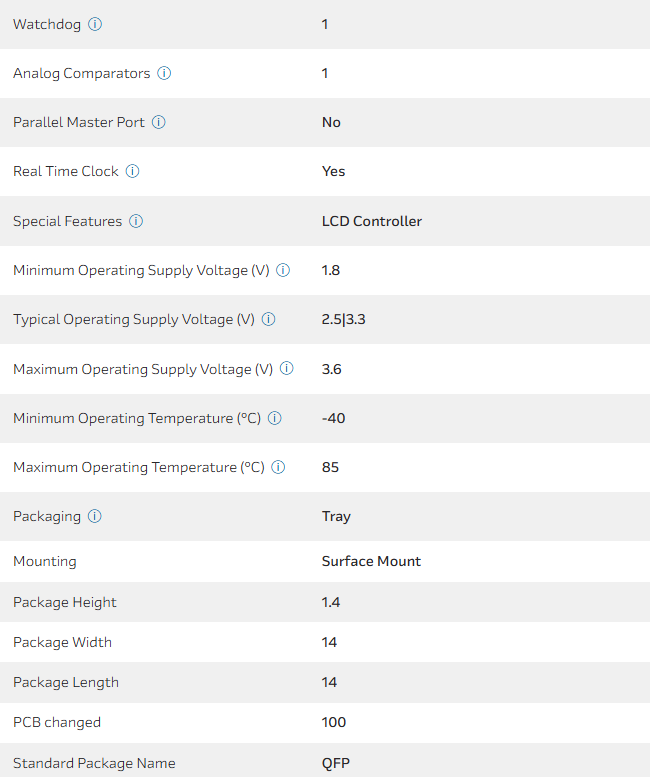Click Maximum Operating Supply Voltage info icon

287,369
